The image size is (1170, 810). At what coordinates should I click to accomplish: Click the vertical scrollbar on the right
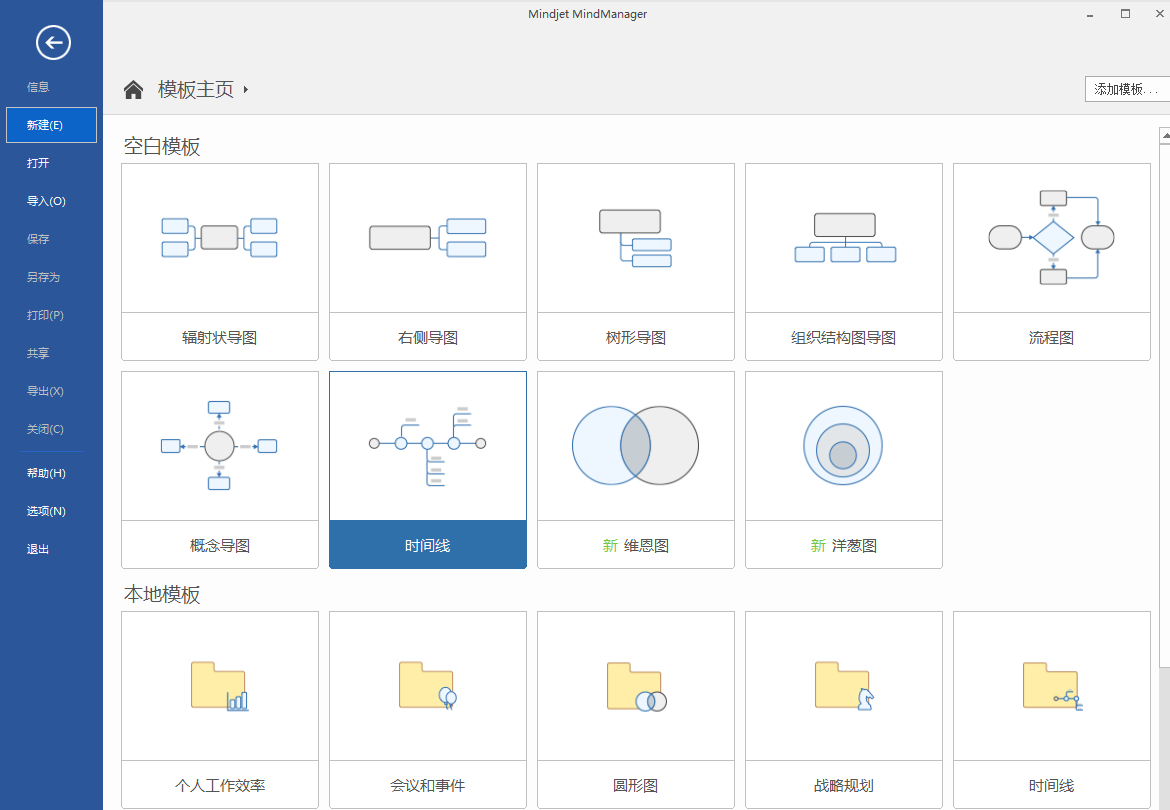(x=1164, y=400)
